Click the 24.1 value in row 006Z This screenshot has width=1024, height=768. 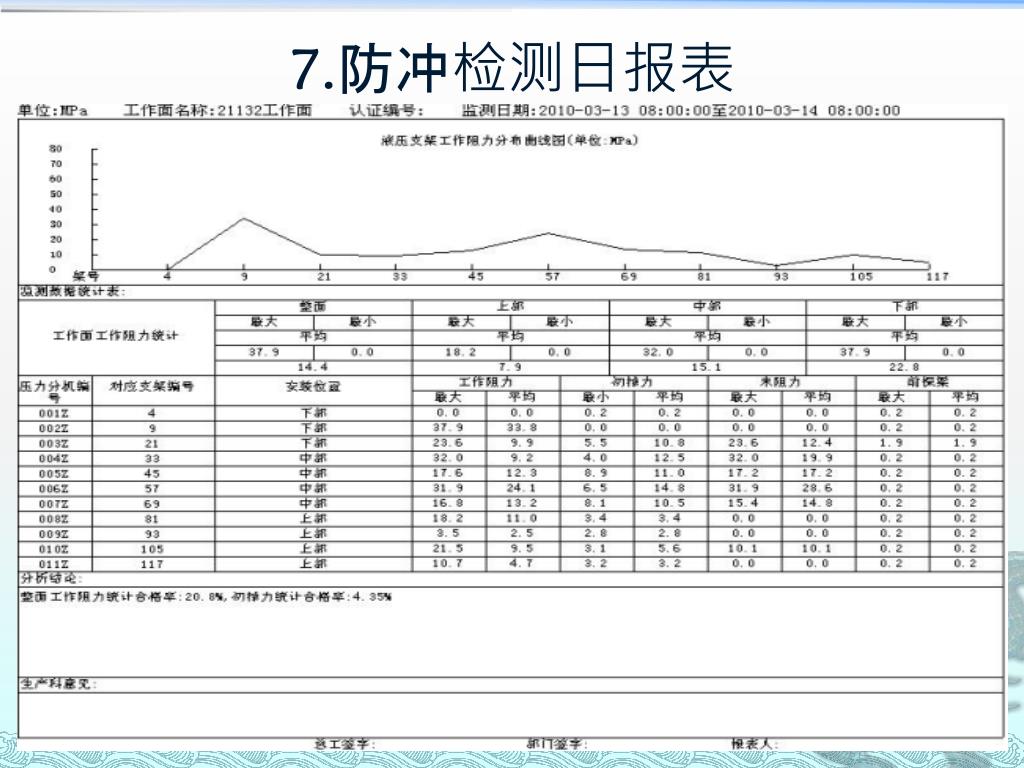(521, 488)
